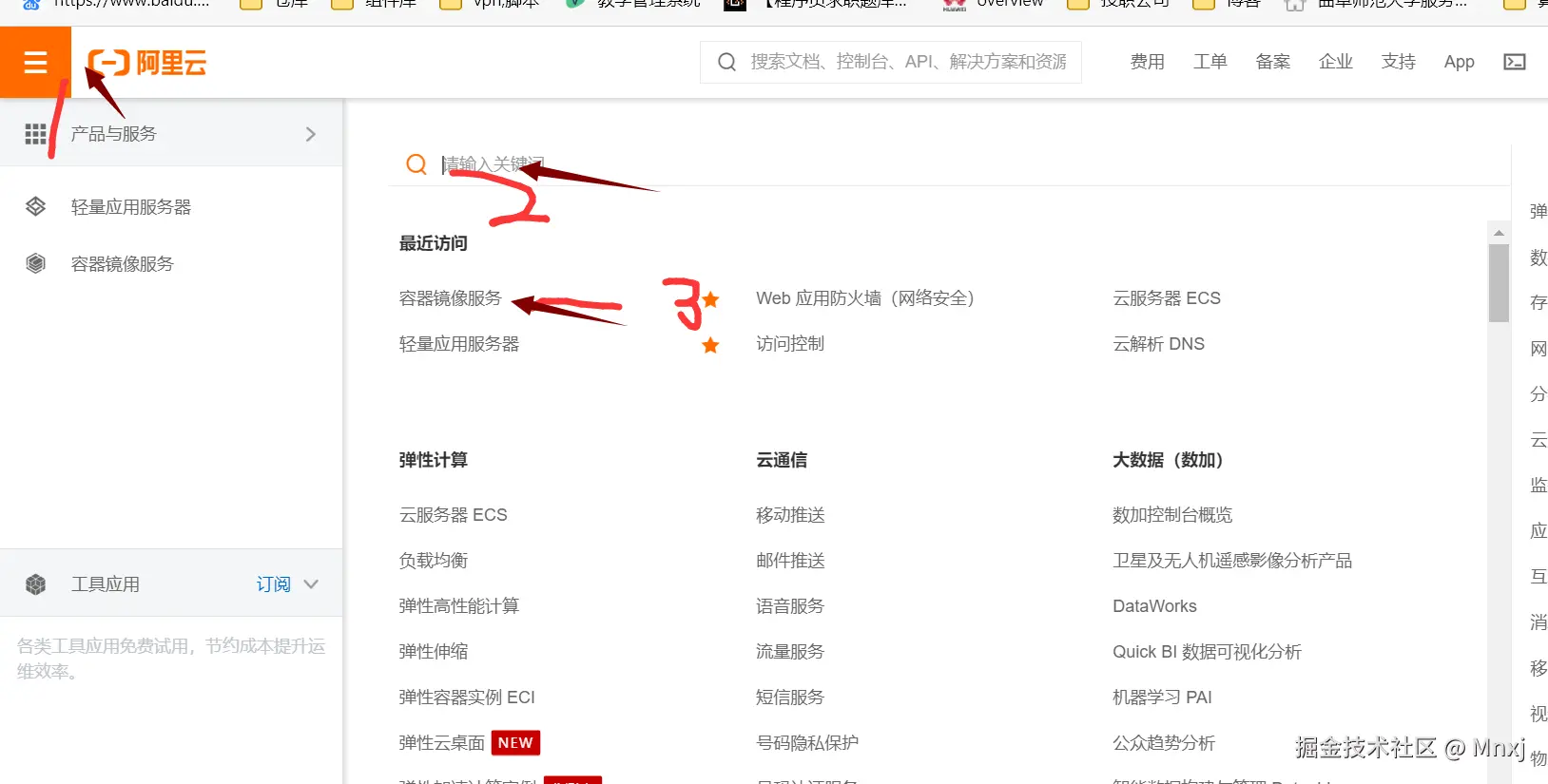Open 公众趋势分析 link
The height and width of the screenshot is (784, 1548).
(1164, 743)
